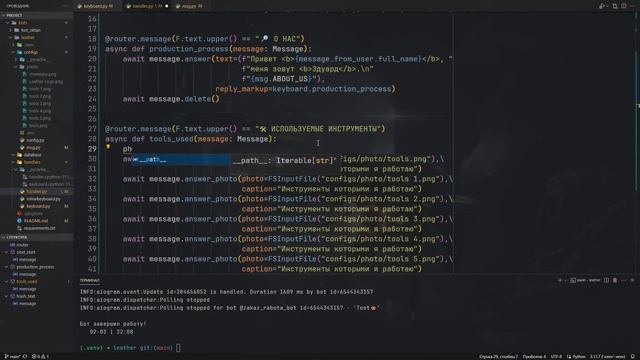Click the plus icon to open a new terminal
The height and width of the screenshot is (360, 640).
[560, 280]
